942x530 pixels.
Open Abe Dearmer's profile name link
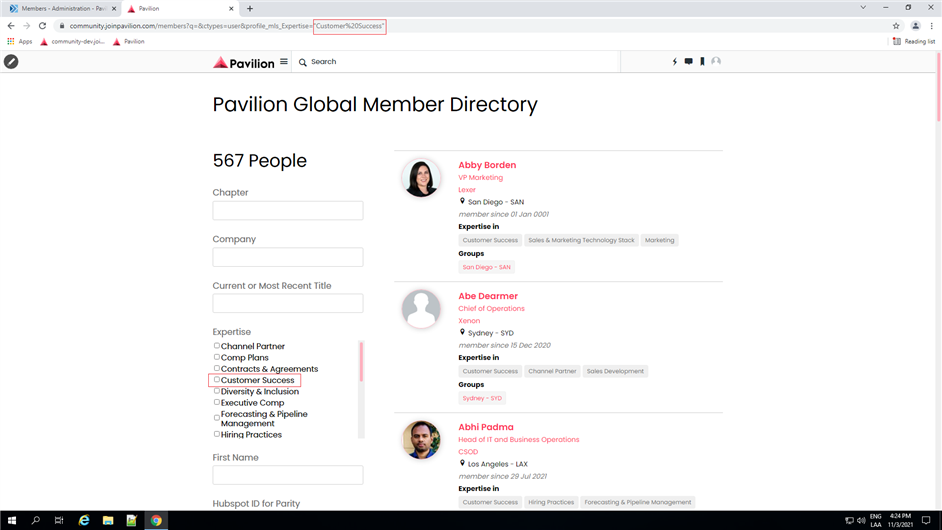(x=488, y=296)
